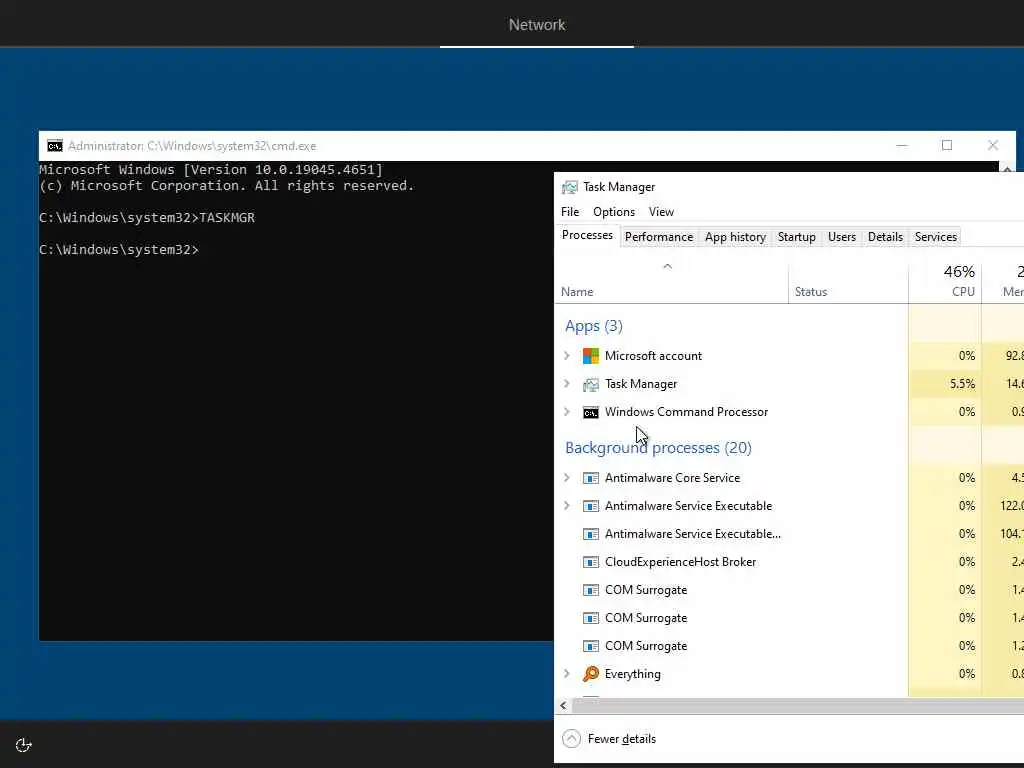Click the Task Manager horizontal scrollbar track
Viewport: 1024px width, 768px height.
coord(797,705)
